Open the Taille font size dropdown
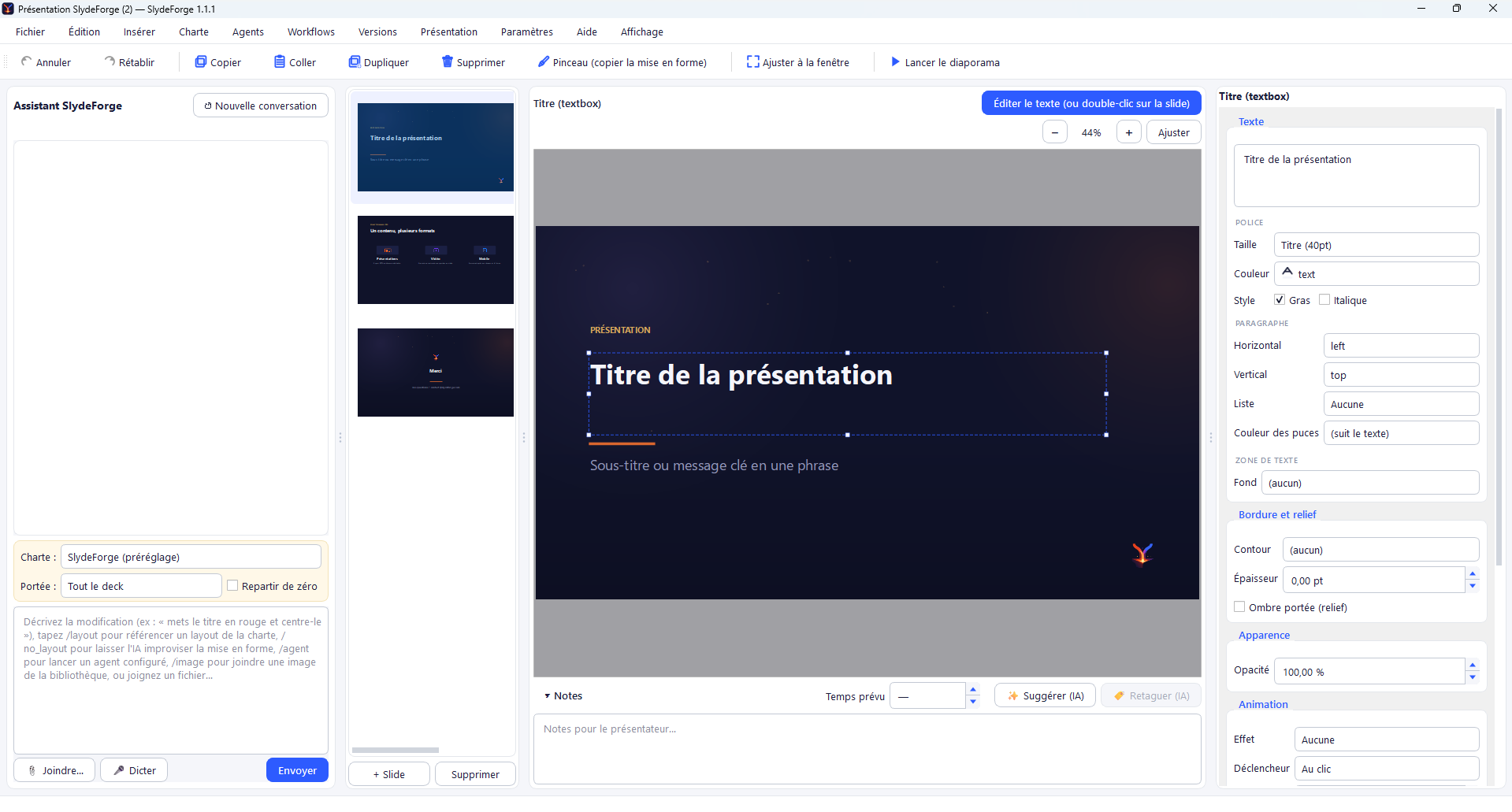 pyautogui.click(x=1376, y=245)
